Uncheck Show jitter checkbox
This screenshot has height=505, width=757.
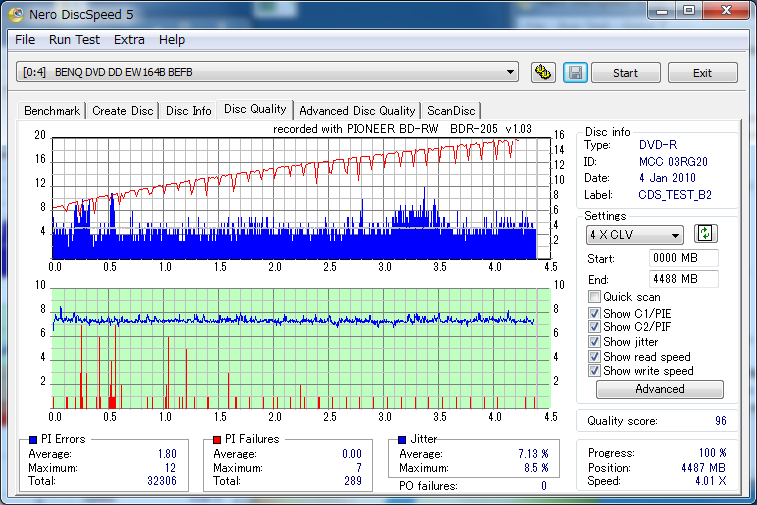[x=594, y=342]
